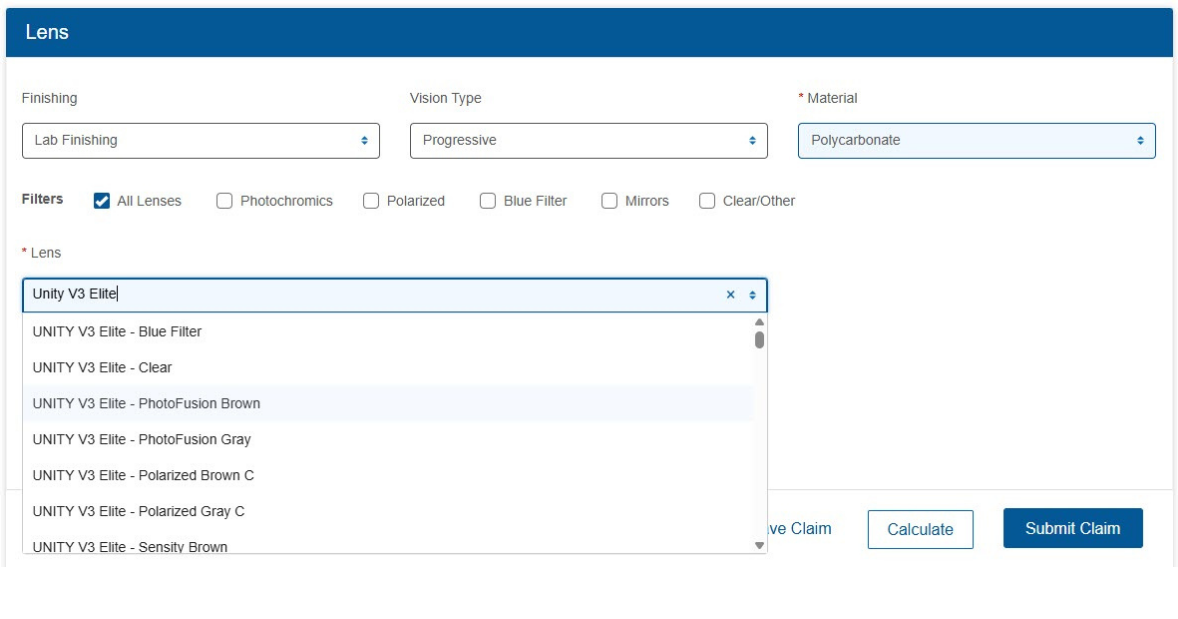Tick the Polarized filter checkbox
This screenshot has height=619, width=1178.
pyautogui.click(x=371, y=201)
